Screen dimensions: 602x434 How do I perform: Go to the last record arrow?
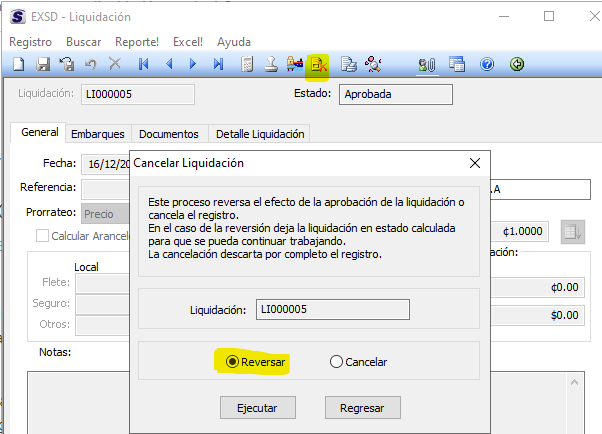[218, 65]
